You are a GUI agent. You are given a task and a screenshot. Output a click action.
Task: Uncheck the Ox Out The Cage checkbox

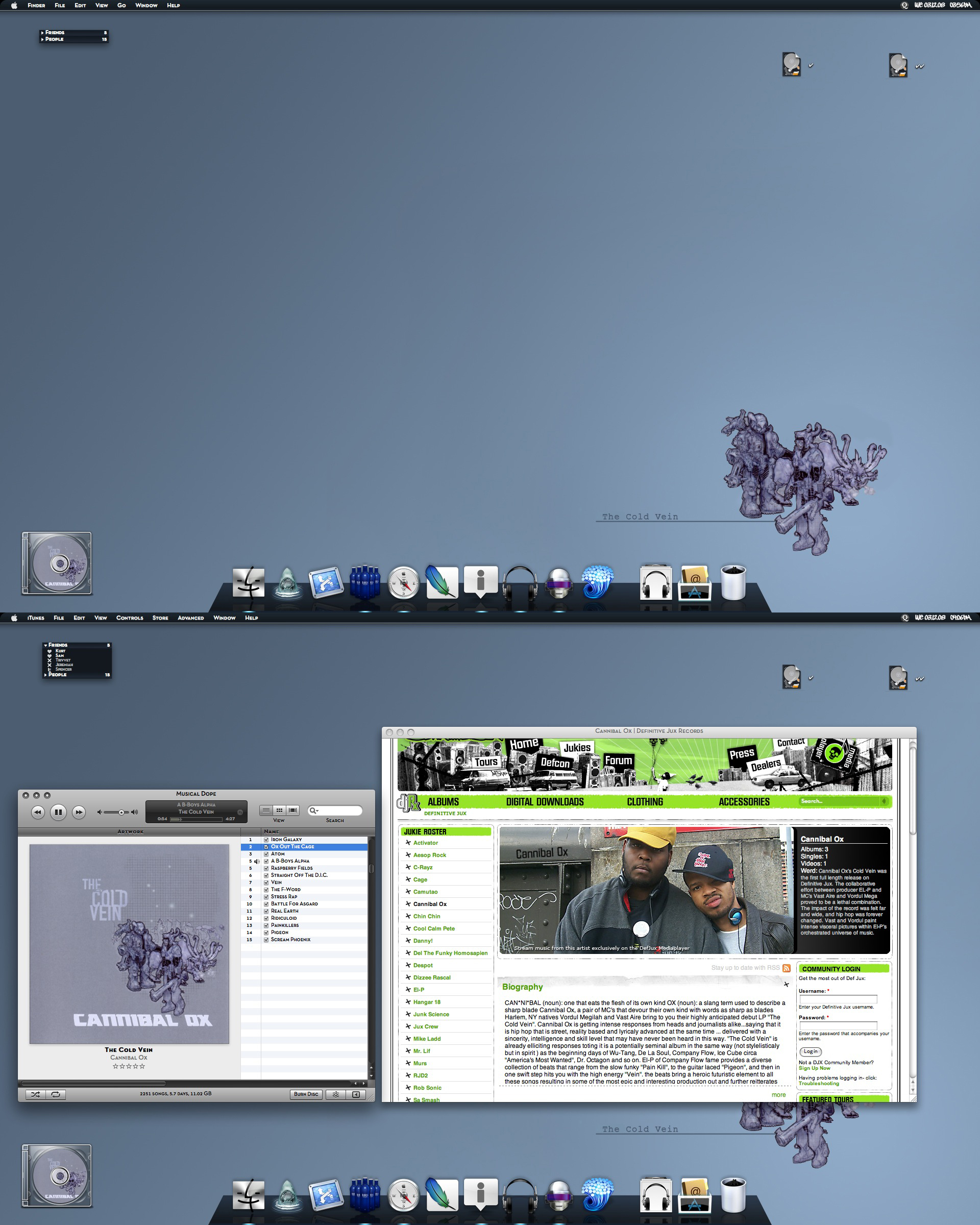[266, 847]
